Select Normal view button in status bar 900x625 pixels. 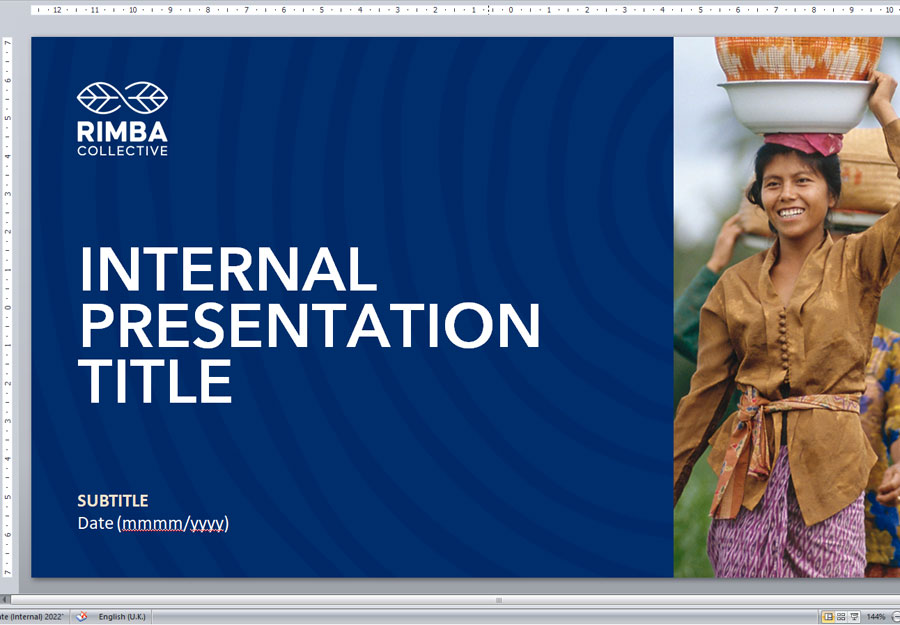click(x=828, y=616)
